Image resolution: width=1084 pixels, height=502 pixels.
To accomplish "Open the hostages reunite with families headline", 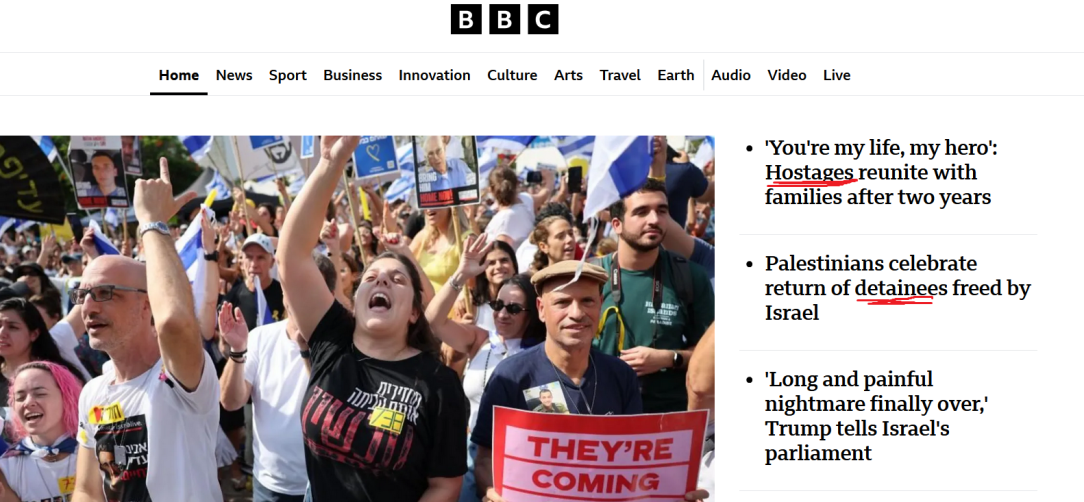I will tap(881, 172).
